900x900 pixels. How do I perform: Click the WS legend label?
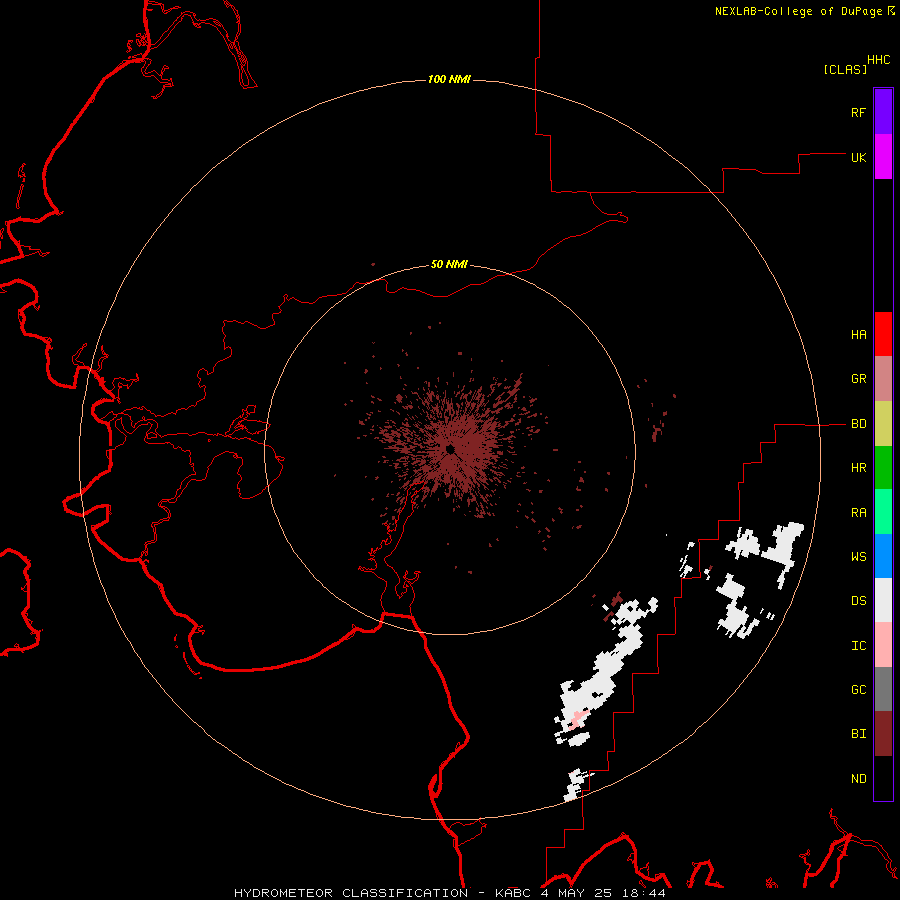(x=858, y=557)
